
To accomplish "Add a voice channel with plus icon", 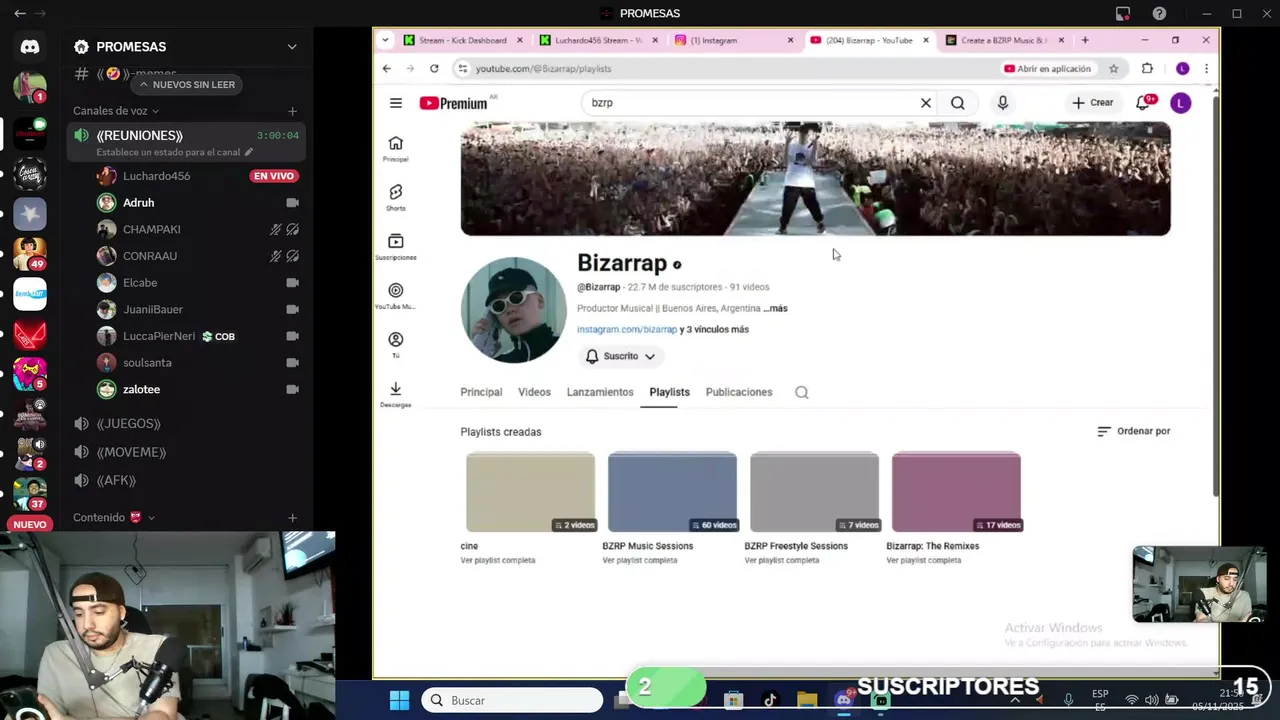I will click(x=292, y=111).
